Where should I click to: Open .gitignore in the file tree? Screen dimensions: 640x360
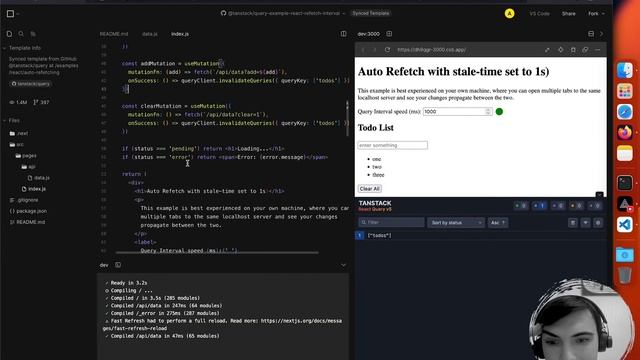point(24,200)
